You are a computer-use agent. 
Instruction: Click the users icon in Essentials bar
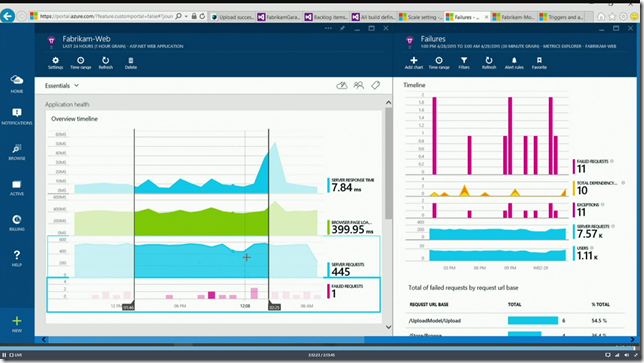[x=359, y=85]
